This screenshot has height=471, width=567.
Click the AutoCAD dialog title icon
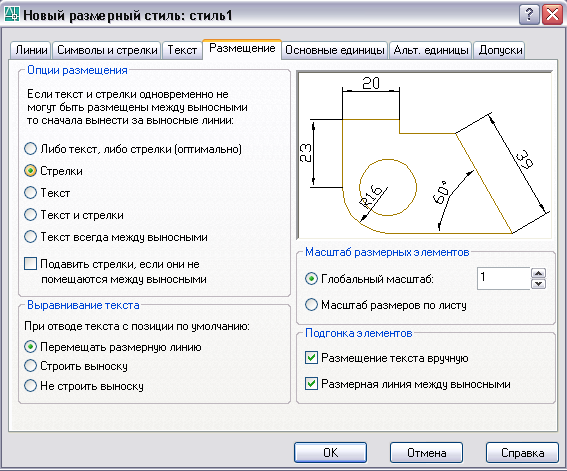pos(12,14)
